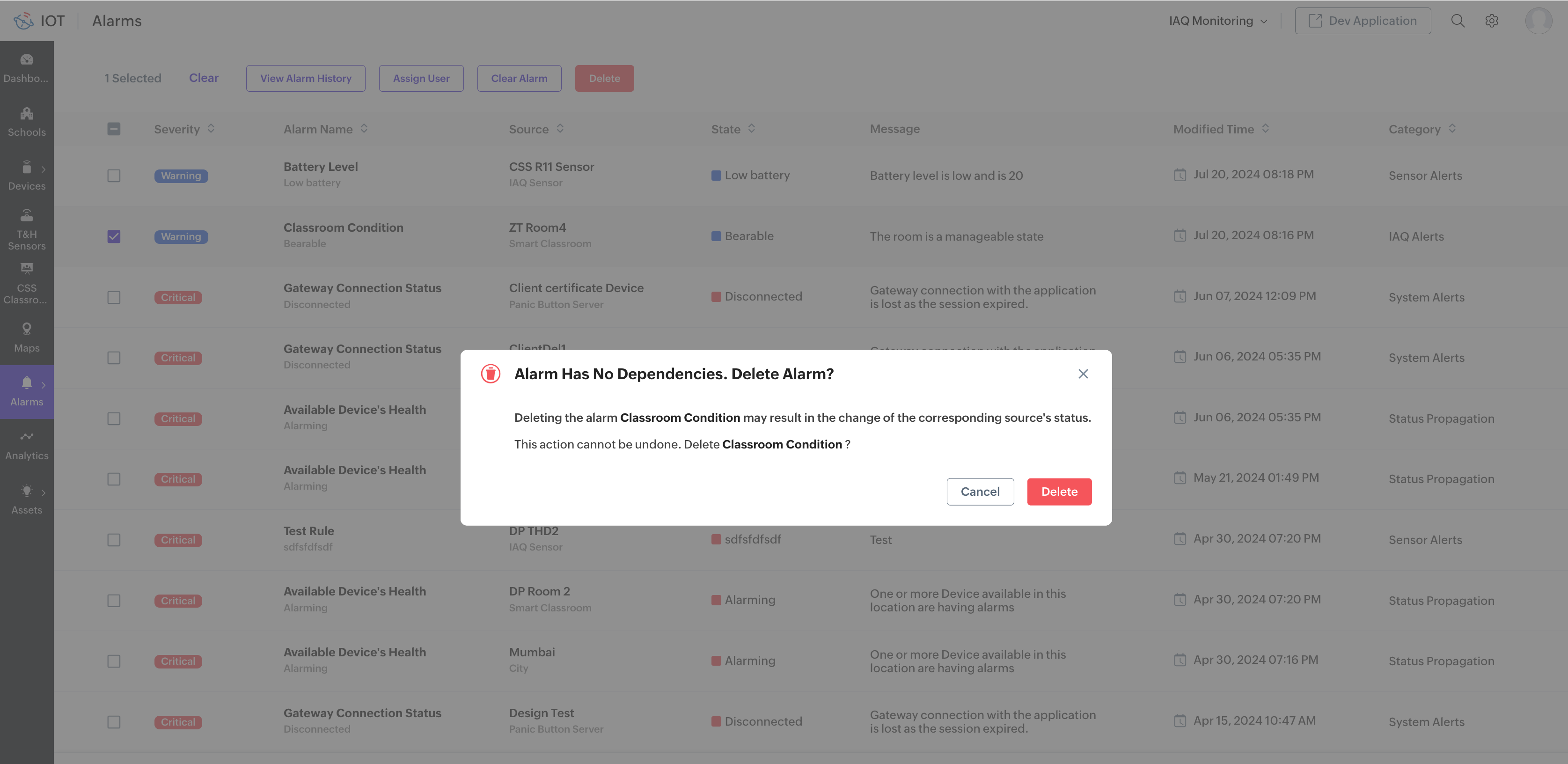Close the delete alarm dialog
This screenshot has width=1568, height=764.
pyautogui.click(x=1083, y=374)
